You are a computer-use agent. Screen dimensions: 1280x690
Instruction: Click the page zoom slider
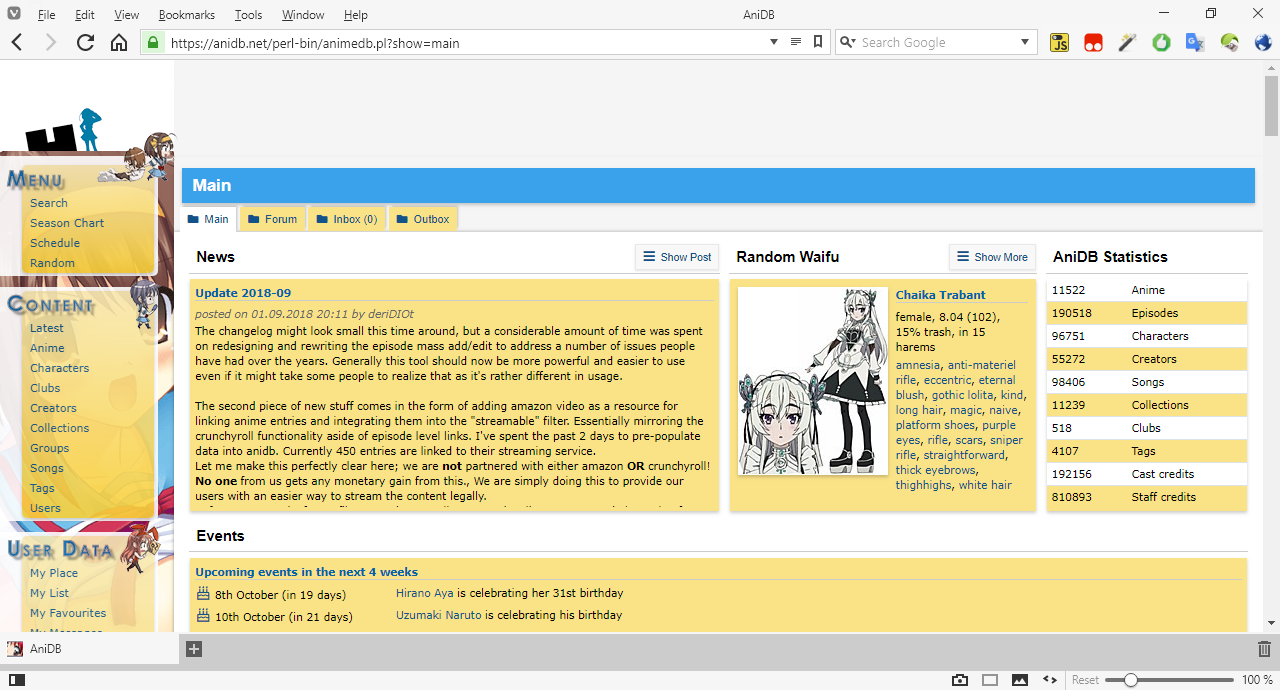tap(1130, 680)
